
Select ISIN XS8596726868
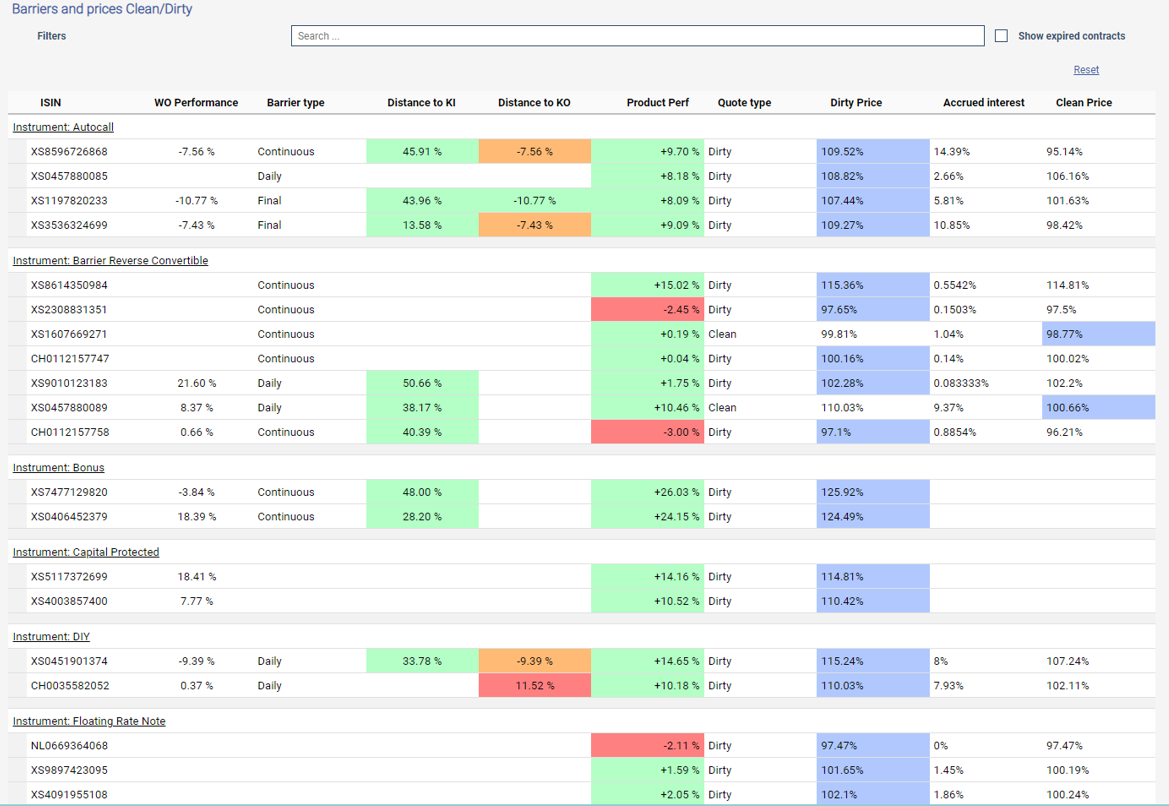(69, 151)
